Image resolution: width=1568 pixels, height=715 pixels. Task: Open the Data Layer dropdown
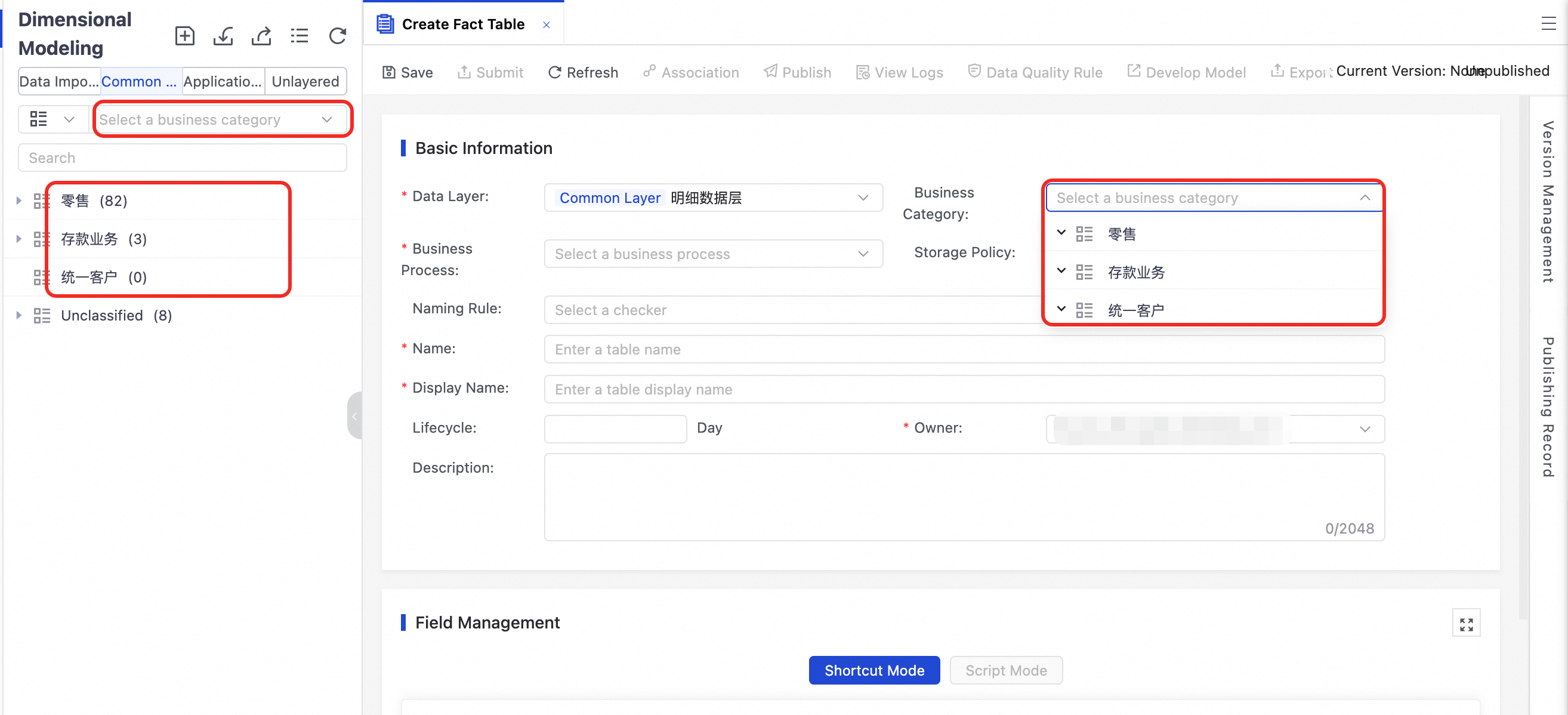[x=713, y=198]
